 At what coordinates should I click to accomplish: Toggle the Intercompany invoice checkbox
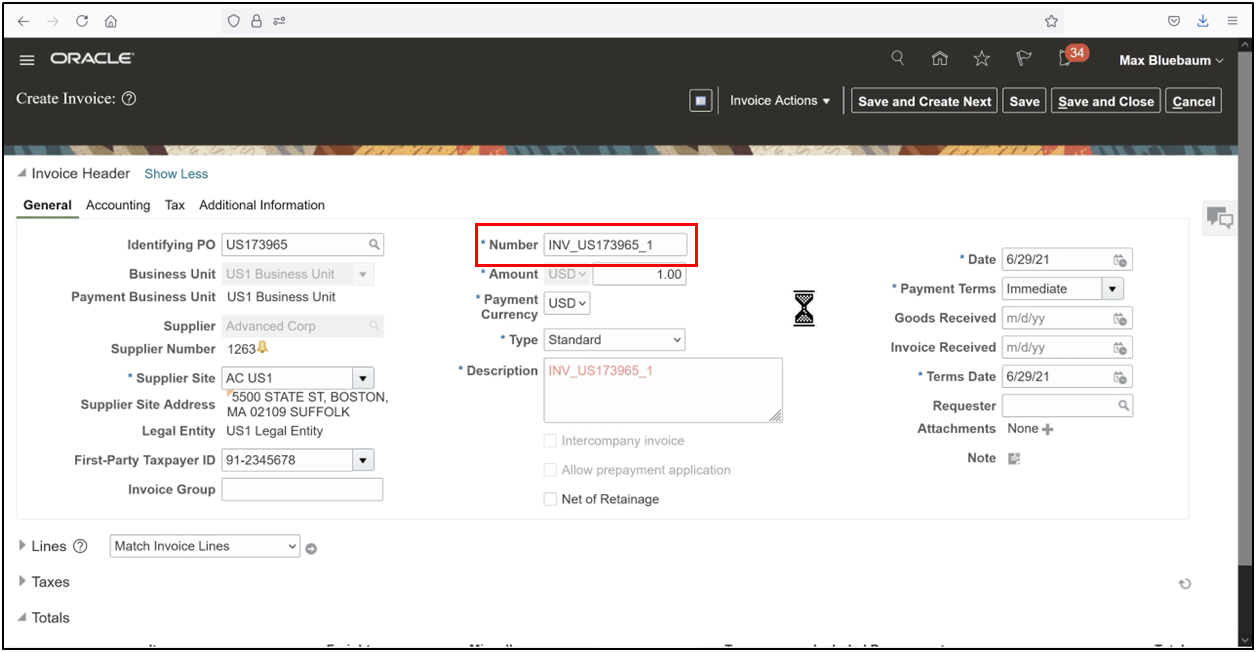tap(550, 440)
